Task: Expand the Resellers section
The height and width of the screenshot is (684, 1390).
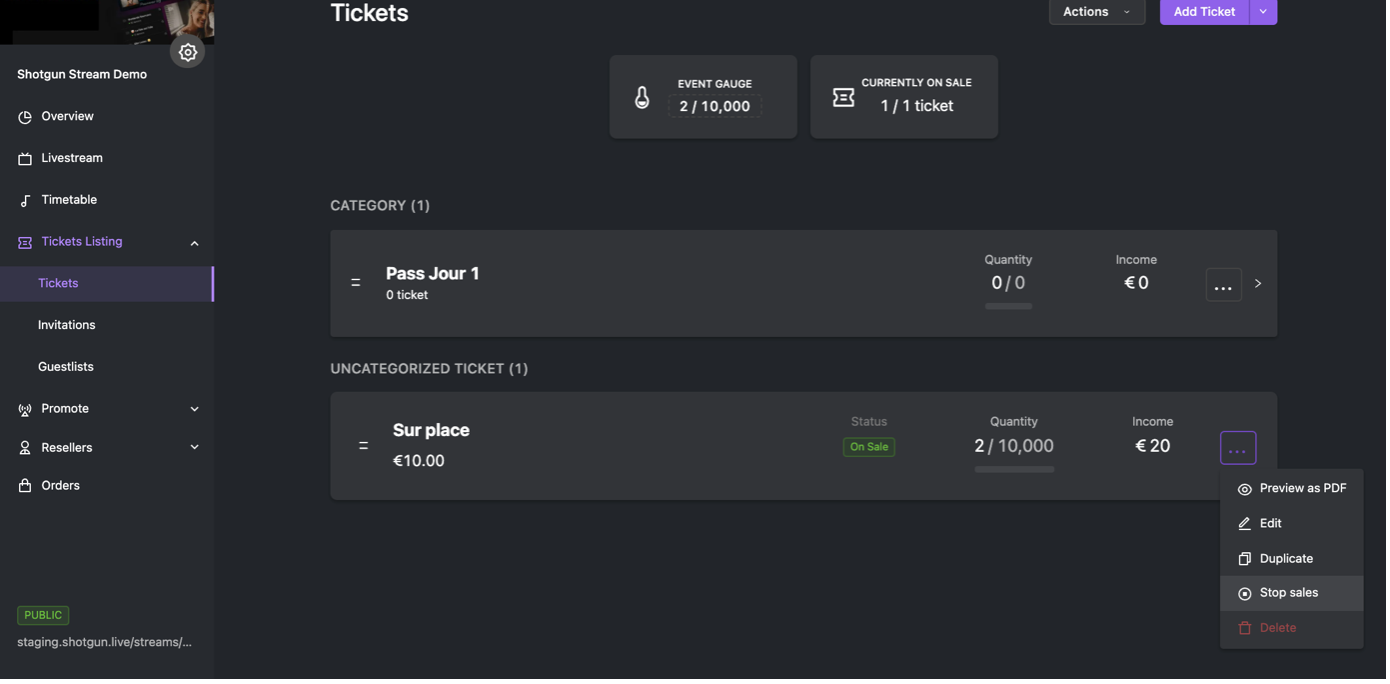Action: click(x=194, y=448)
